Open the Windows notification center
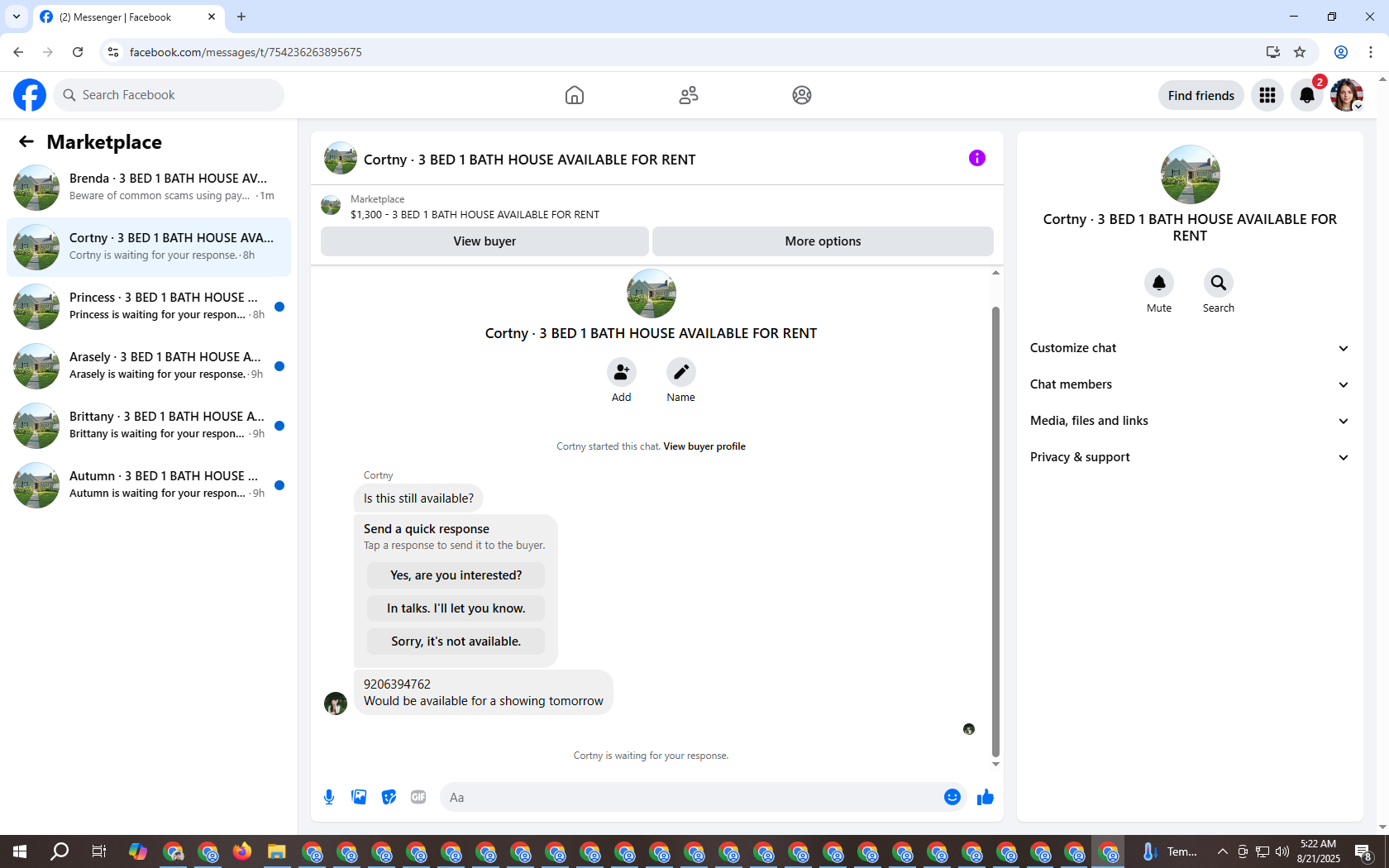The image size is (1389, 868). coord(1364,851)
